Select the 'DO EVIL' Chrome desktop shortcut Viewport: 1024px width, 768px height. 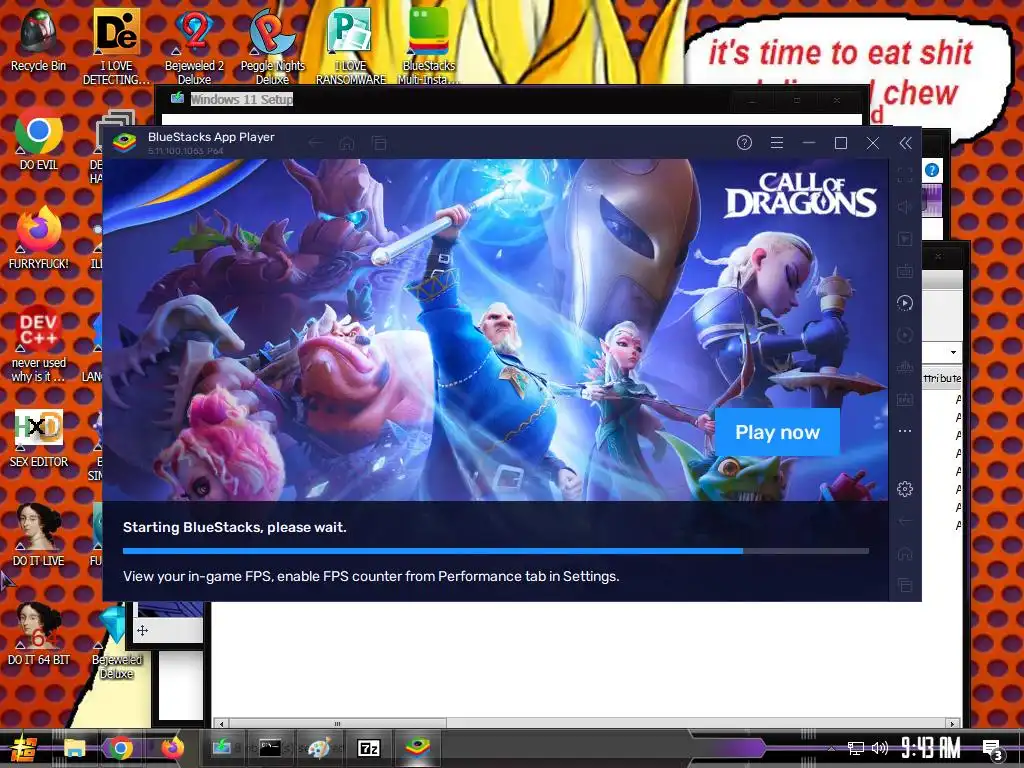39,138
